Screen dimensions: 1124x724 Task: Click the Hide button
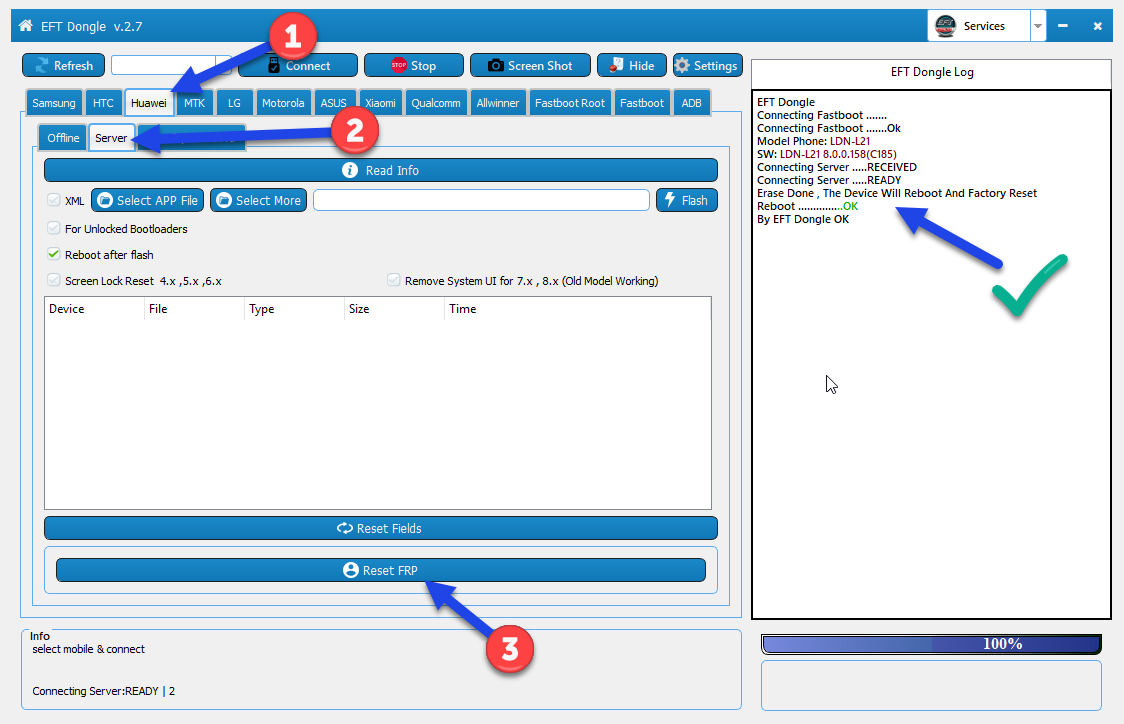coord(632,65)
